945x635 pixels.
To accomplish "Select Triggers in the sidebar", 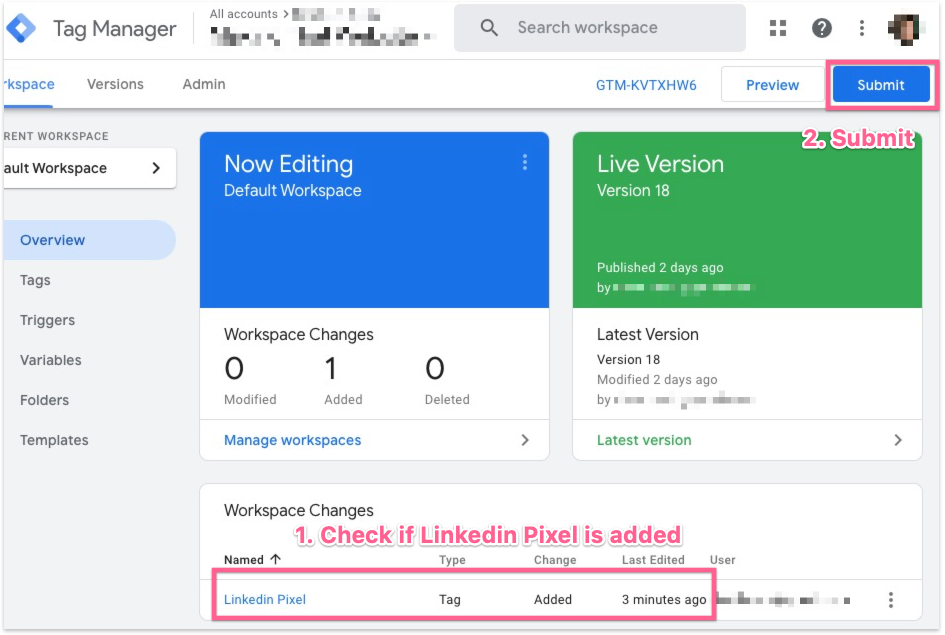I will tap(47, 320).
